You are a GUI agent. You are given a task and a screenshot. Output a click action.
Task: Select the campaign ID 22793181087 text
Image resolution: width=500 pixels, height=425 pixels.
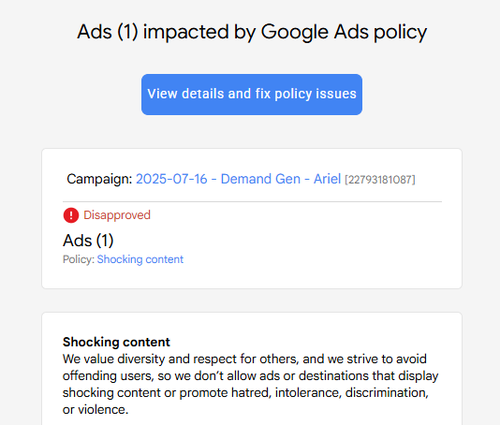pos(380,180)
